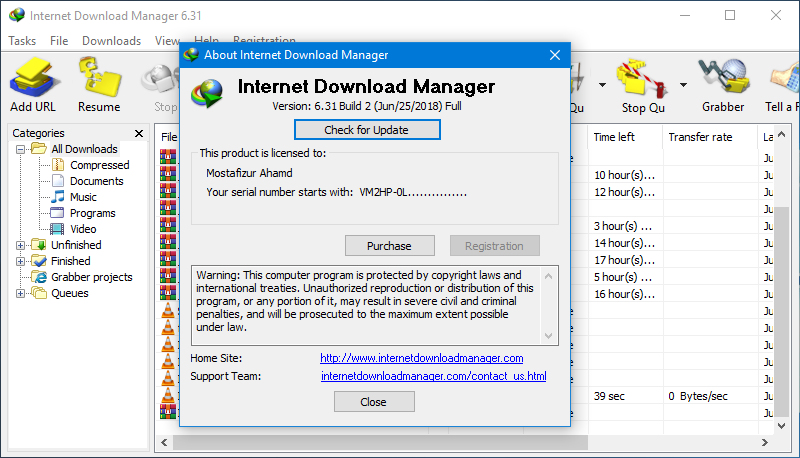Click the IDM logo in About dialog
The height and width of the screenshot is (458, 800).
click(207, 93)
